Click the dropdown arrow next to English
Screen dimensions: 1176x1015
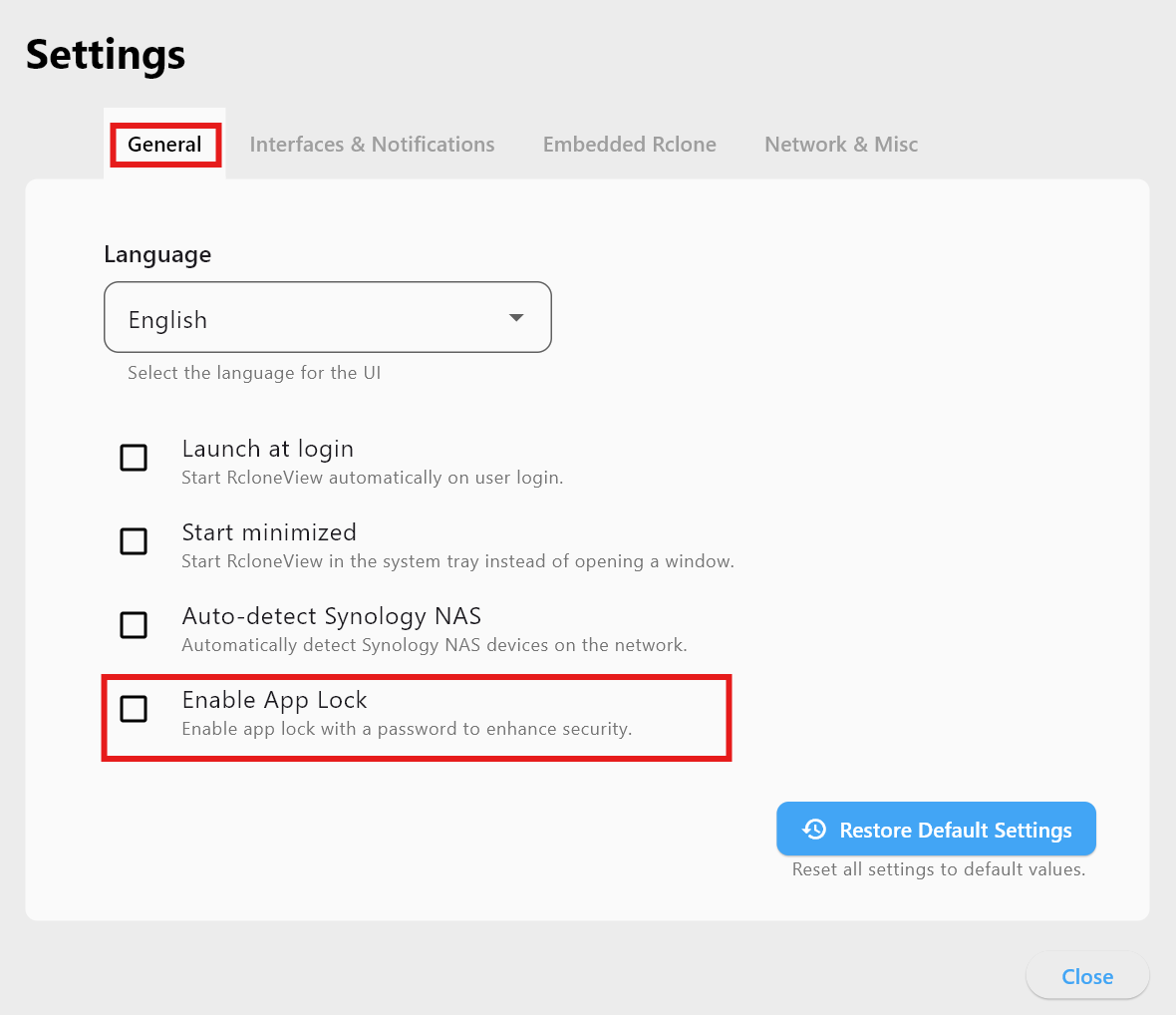(516, 317)
